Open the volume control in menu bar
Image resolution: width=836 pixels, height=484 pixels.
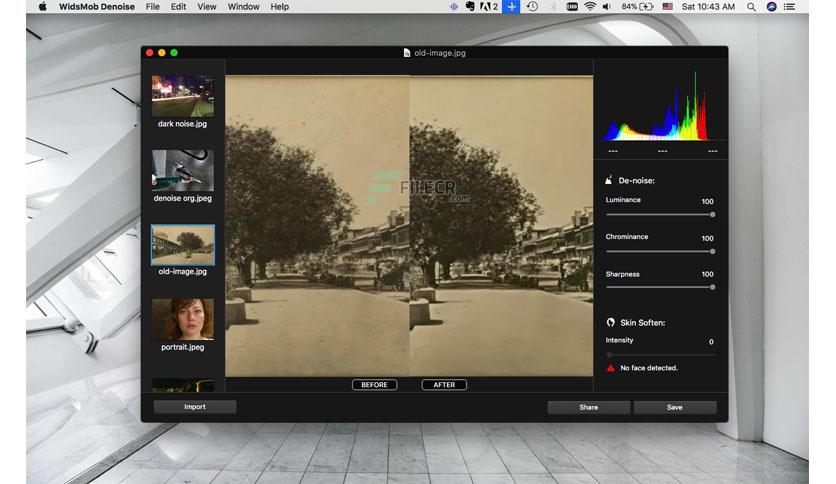607,6
